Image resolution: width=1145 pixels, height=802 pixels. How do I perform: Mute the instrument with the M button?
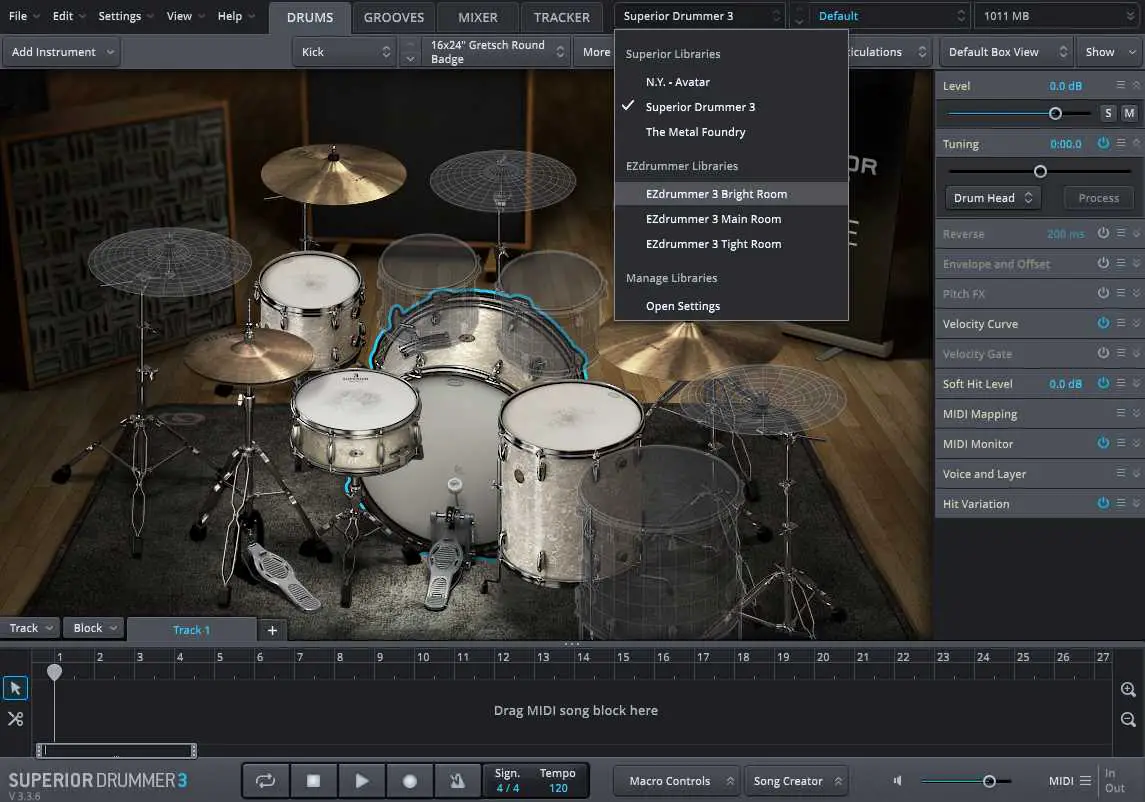click(x=1129, y=113)
